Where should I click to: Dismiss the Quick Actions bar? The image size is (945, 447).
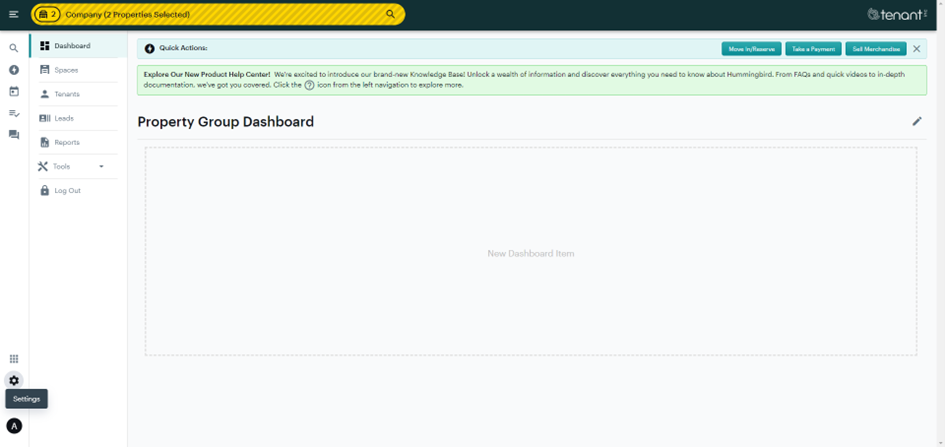click(916, 49)
